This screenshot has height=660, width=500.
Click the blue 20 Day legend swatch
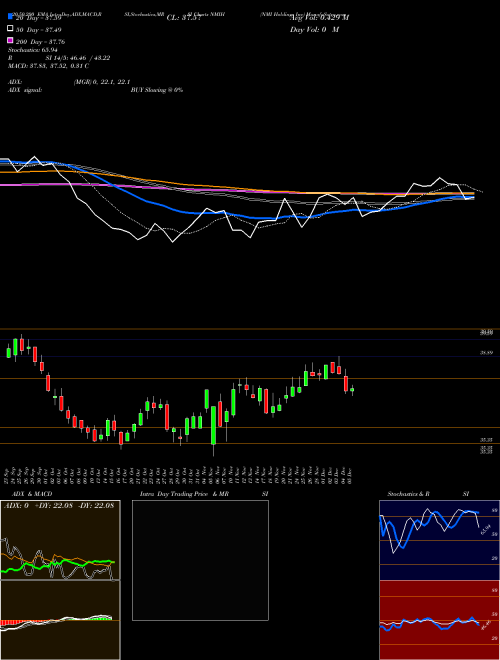pos(10,16)
